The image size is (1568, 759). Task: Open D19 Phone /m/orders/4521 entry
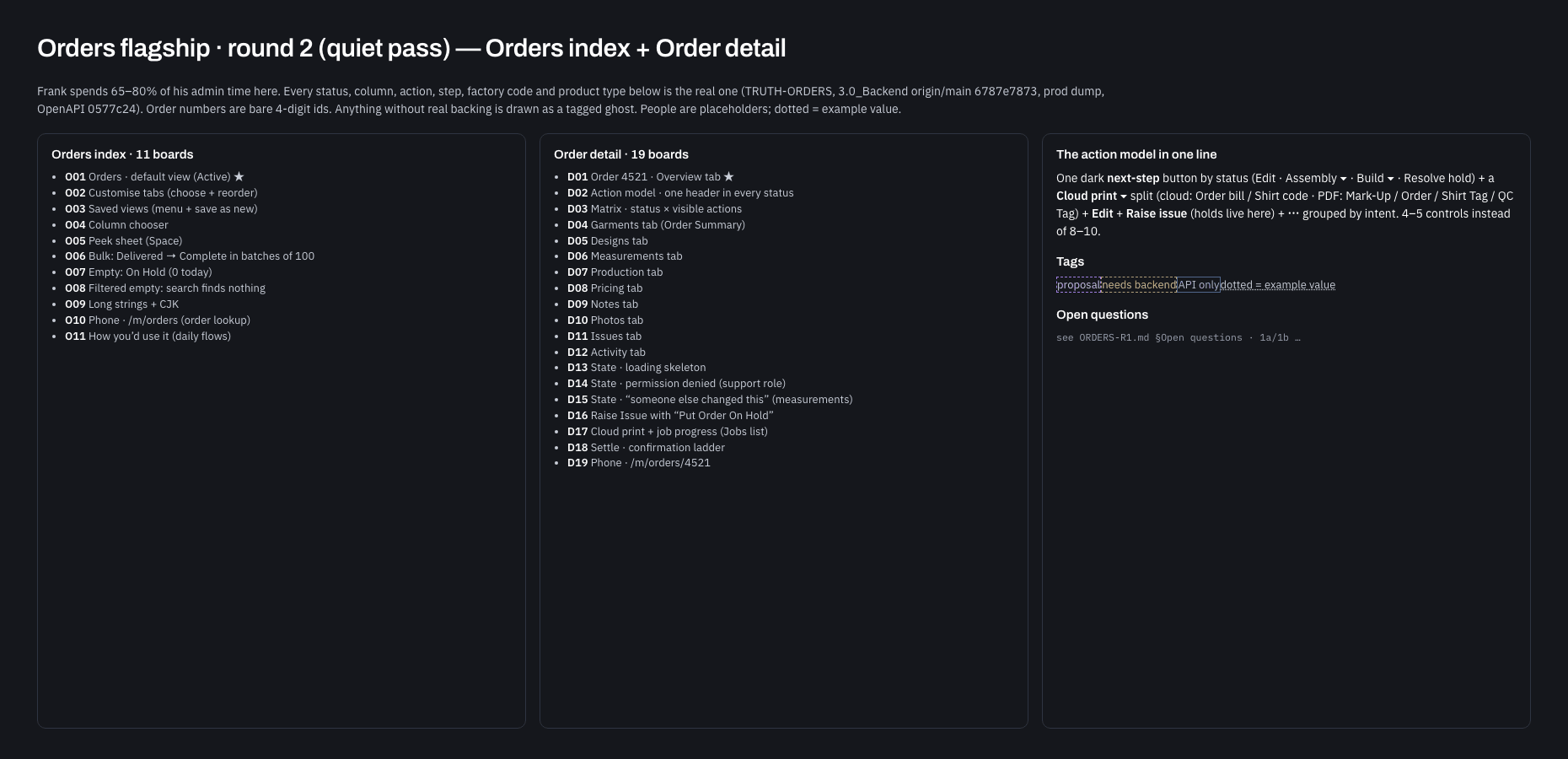click(639, 463)
